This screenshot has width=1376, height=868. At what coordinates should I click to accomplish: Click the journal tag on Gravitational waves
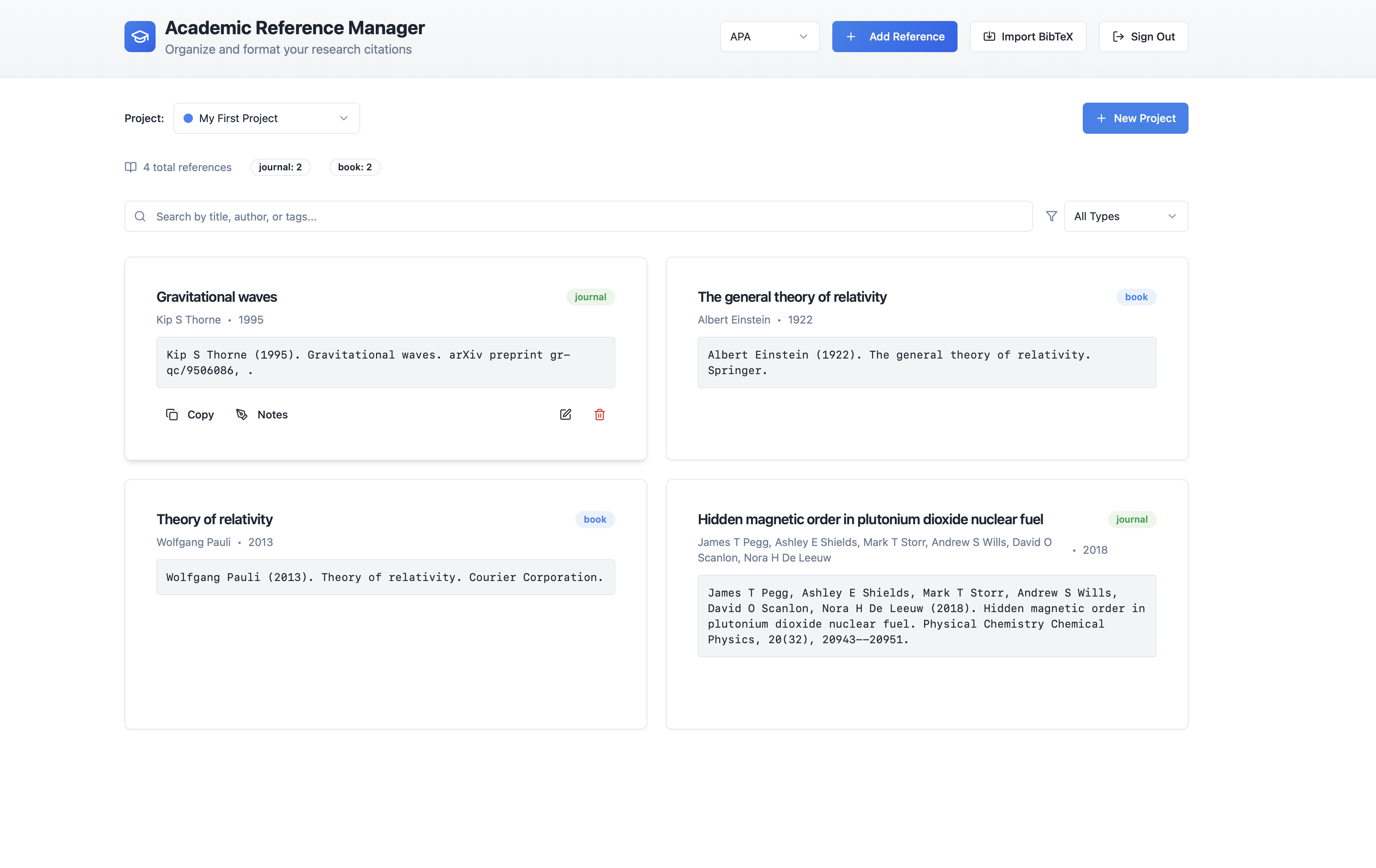pyautogui.click(x=590, y=297)
